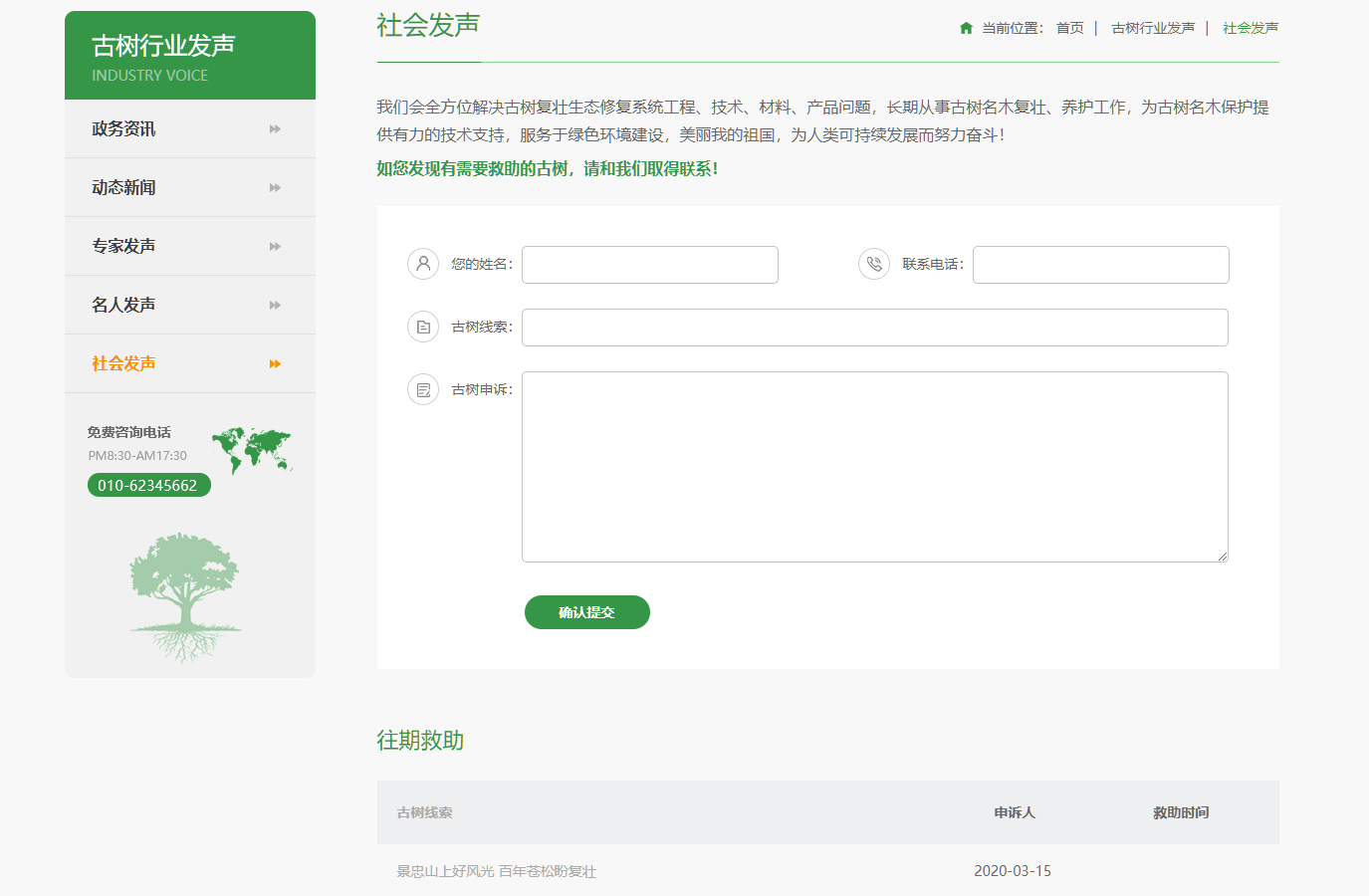Submit the form with 确认提交 button
1369x896 pixels.
(587, 612)
